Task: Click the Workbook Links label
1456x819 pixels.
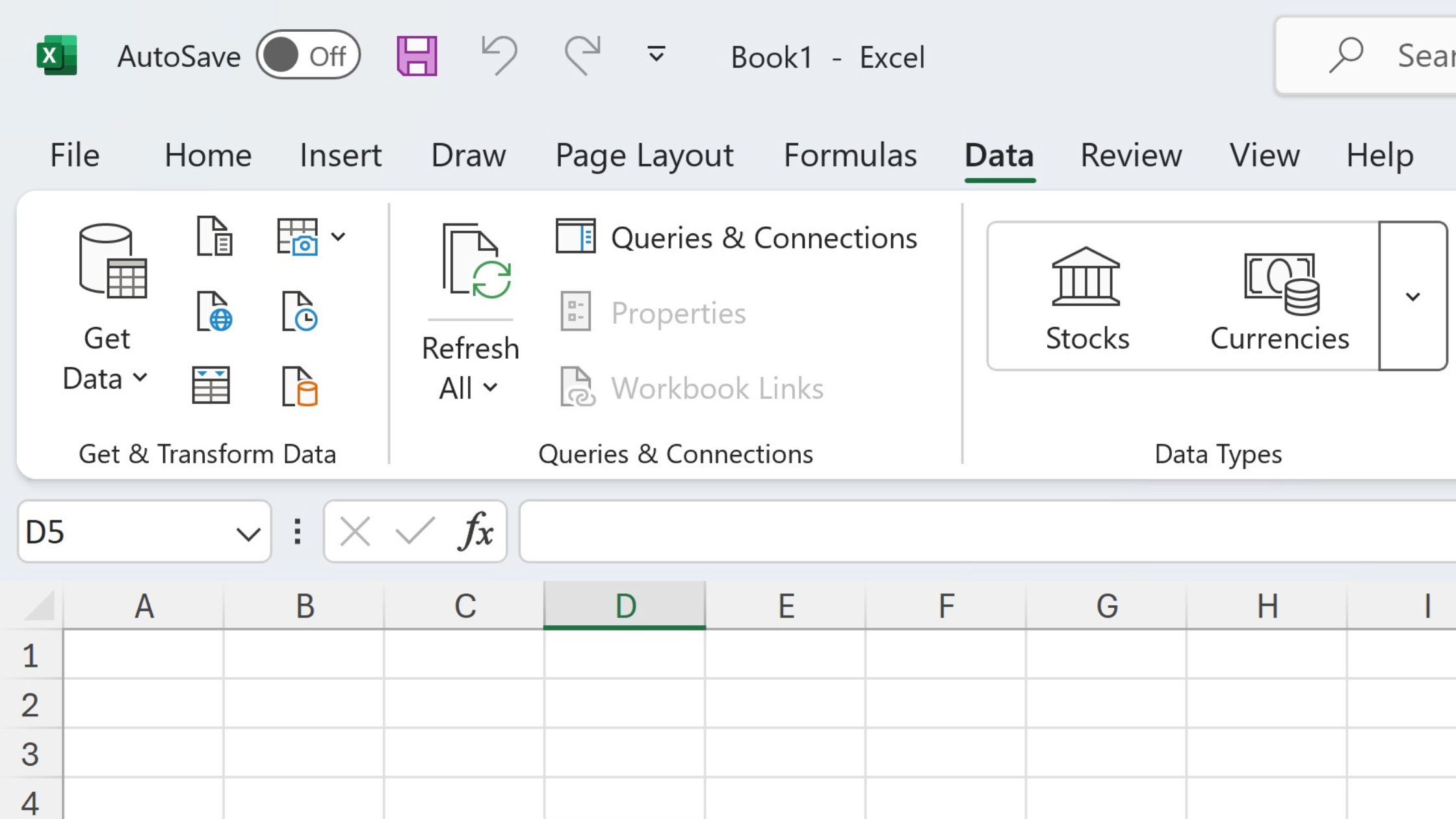Action: 717,388
